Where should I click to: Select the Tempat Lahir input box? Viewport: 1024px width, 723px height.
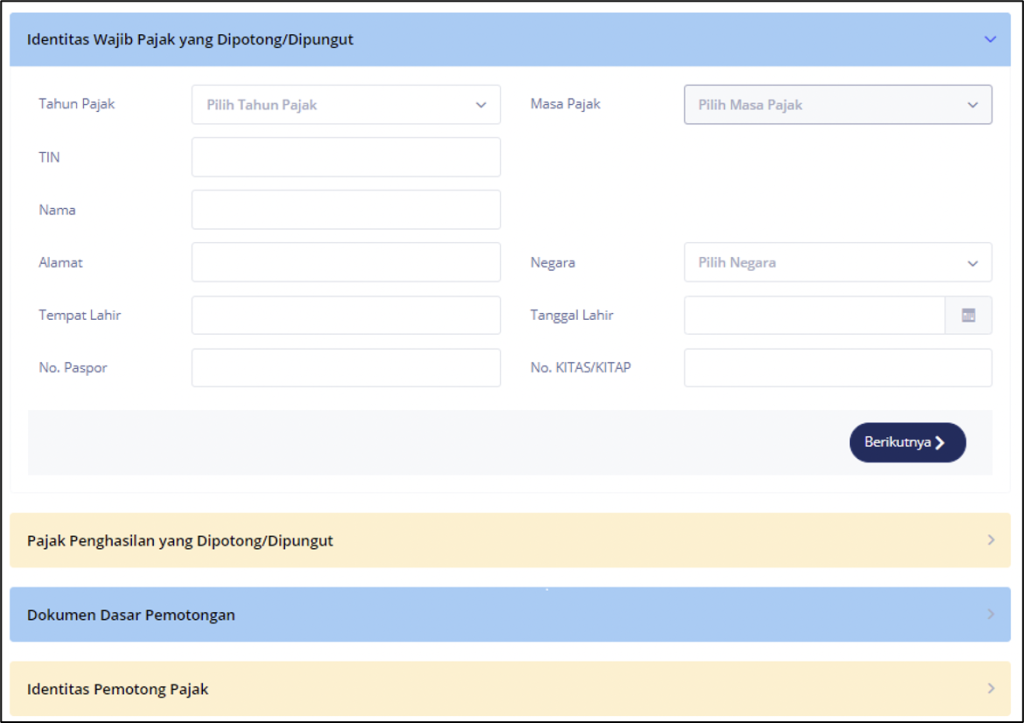click(345, 315)
